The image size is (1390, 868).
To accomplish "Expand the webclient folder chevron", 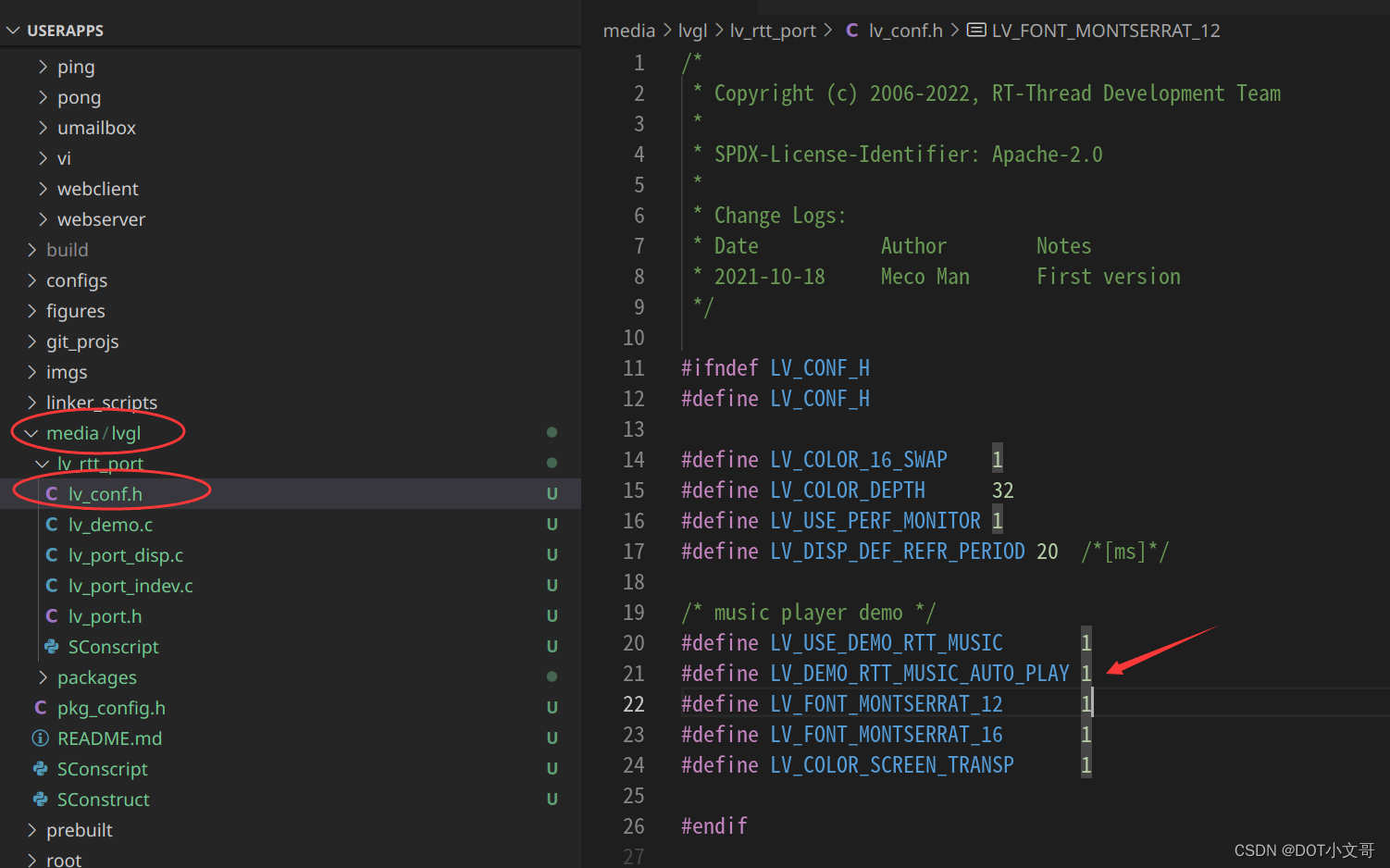I will (x=43, y=189).
